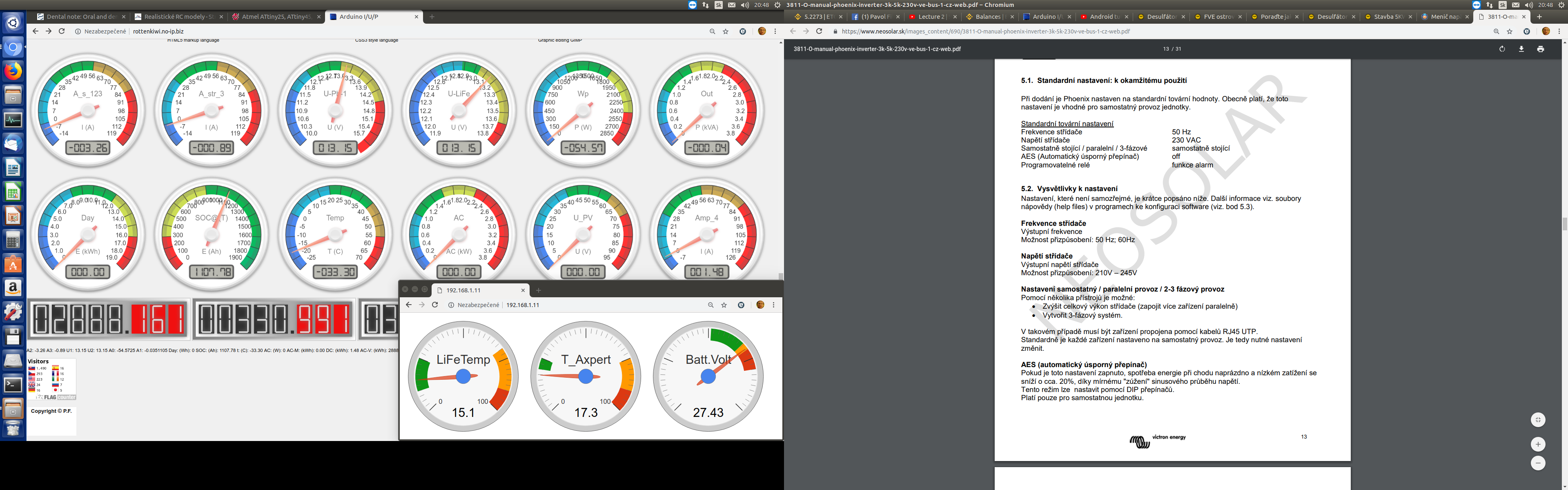Open LibreOffice Calc from the dock

coord(13,191)
